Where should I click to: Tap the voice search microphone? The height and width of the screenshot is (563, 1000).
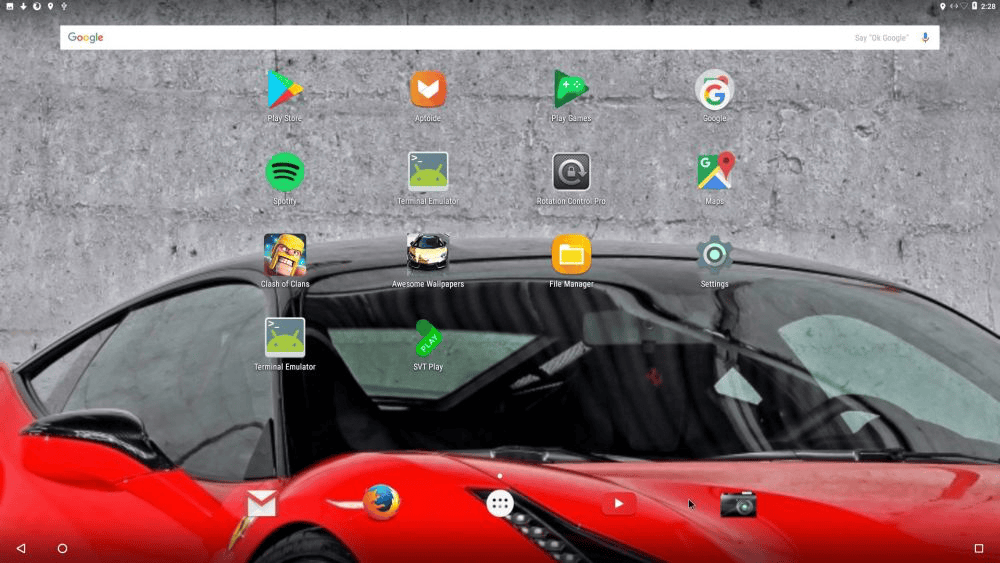tap(925, 38)
